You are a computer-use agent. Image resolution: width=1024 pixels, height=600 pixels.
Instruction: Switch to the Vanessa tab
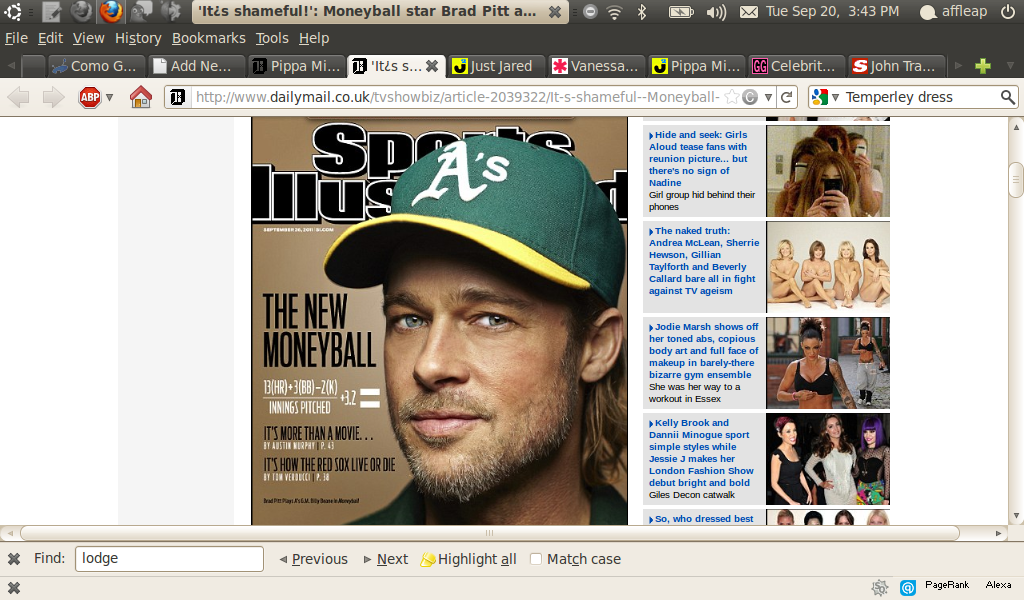596,66
